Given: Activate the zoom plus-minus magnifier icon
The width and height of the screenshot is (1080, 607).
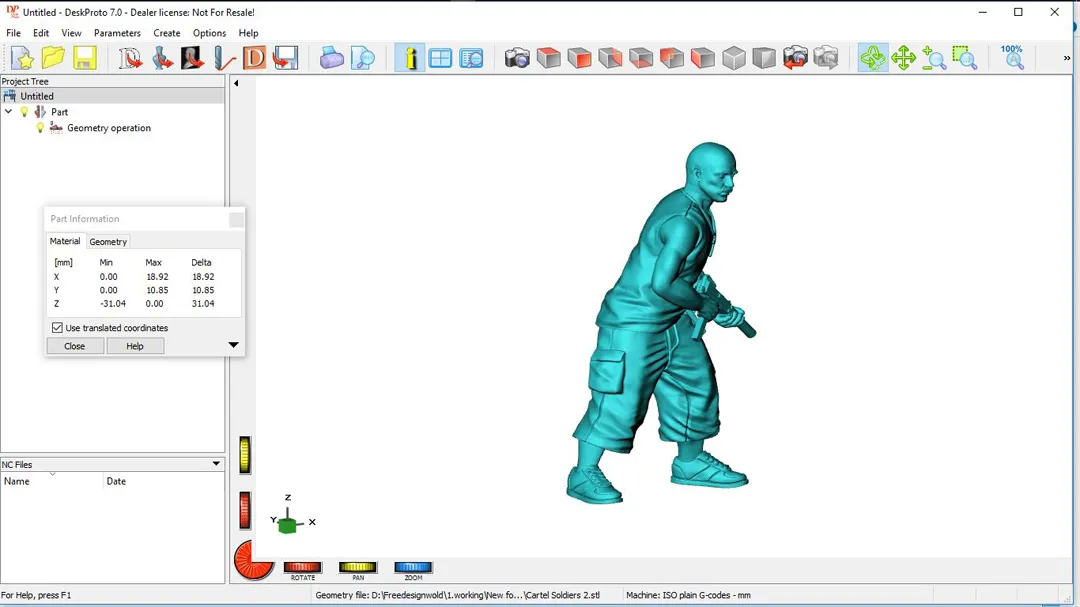Looking at the screenshot, I should pos(935,58).
